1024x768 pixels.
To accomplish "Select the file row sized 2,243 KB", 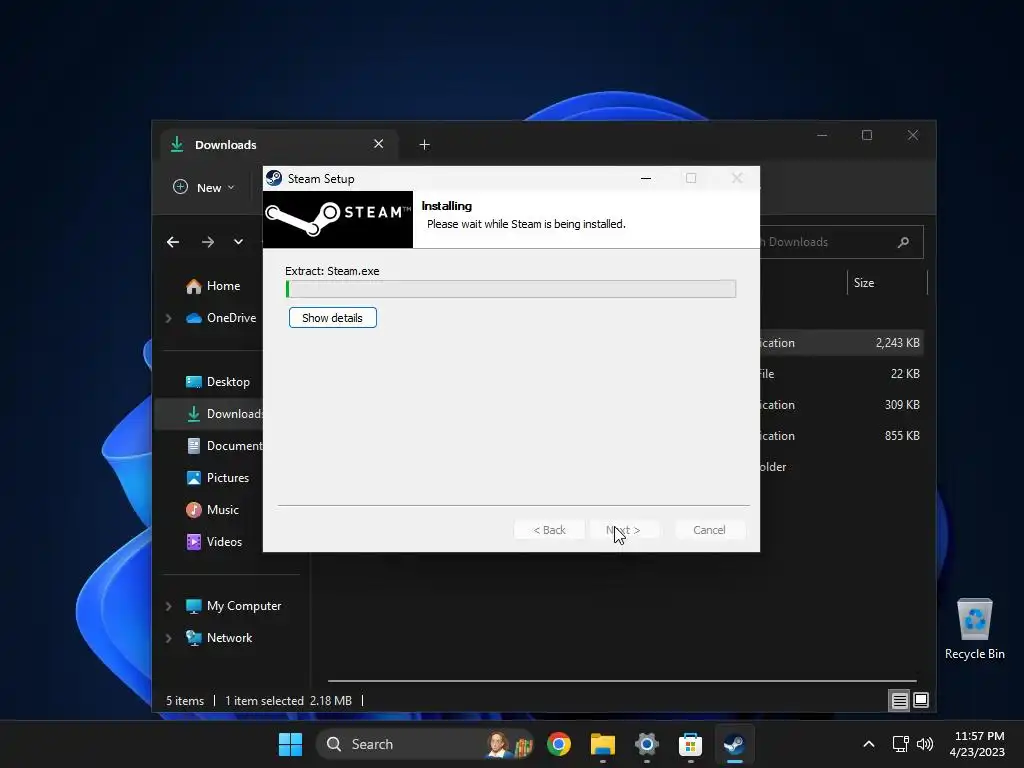I will tap(842, 343).
